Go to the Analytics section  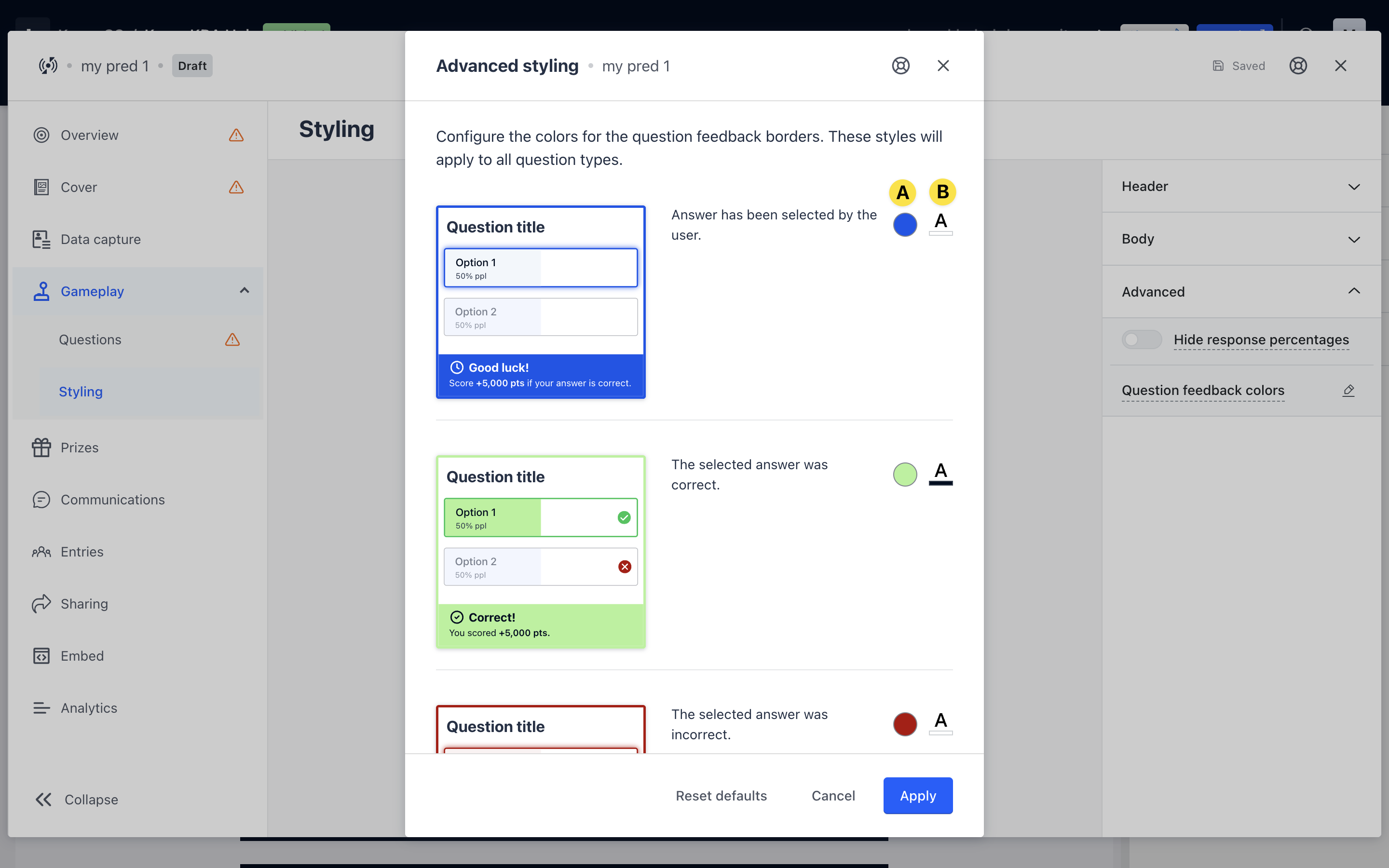coord(89,708)
